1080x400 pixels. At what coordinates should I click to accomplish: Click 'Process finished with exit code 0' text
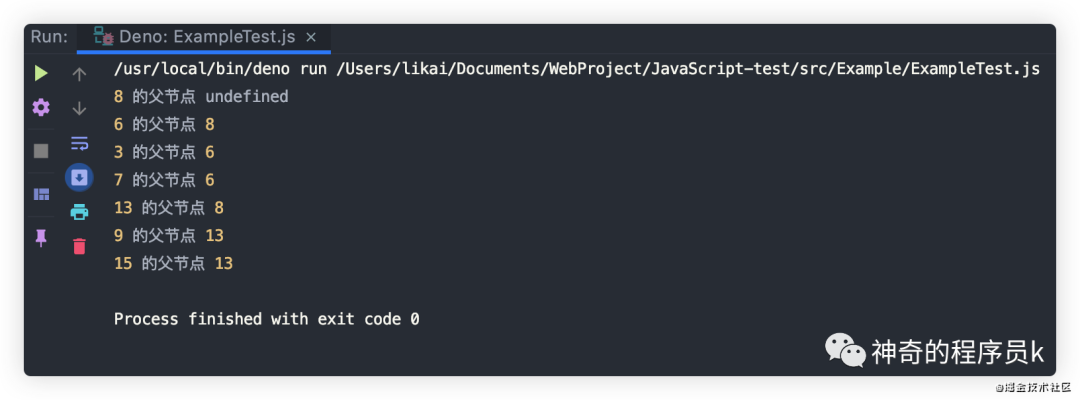[x=267, y=319]
